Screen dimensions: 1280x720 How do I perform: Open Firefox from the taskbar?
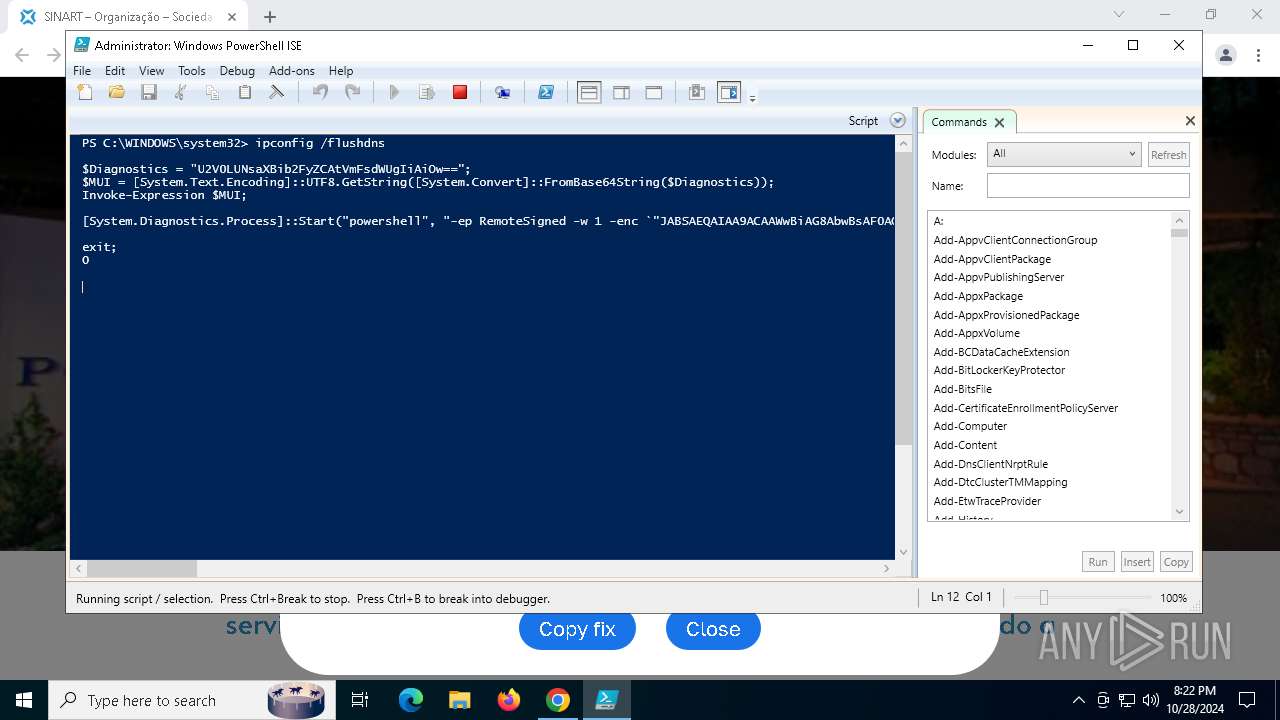(509, 700)
